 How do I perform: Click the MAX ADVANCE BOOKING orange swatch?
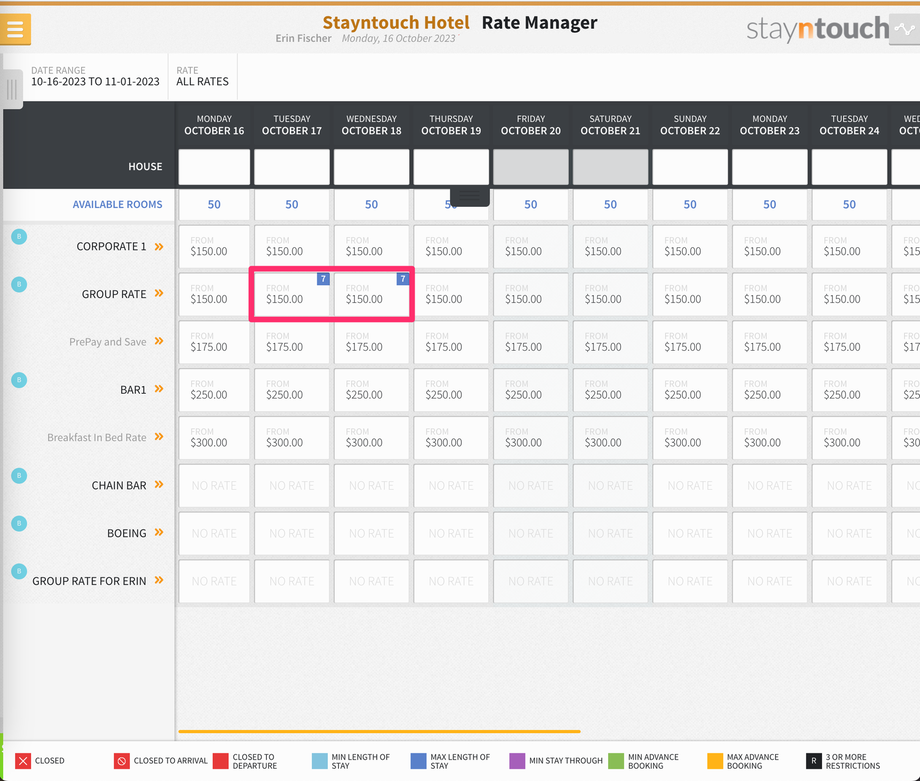tap(715, 761)
